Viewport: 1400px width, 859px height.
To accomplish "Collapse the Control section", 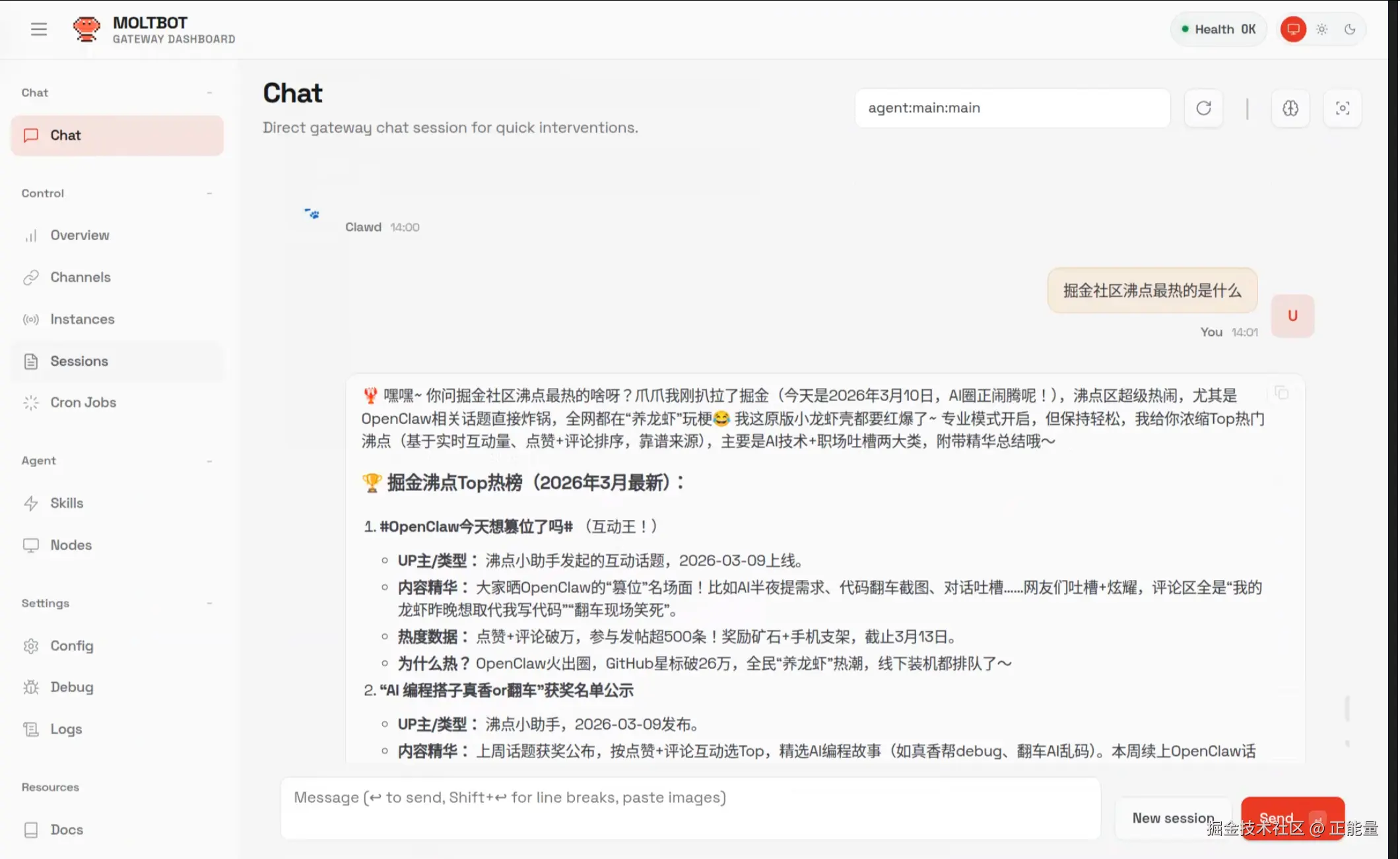I will tap(209, 193).
